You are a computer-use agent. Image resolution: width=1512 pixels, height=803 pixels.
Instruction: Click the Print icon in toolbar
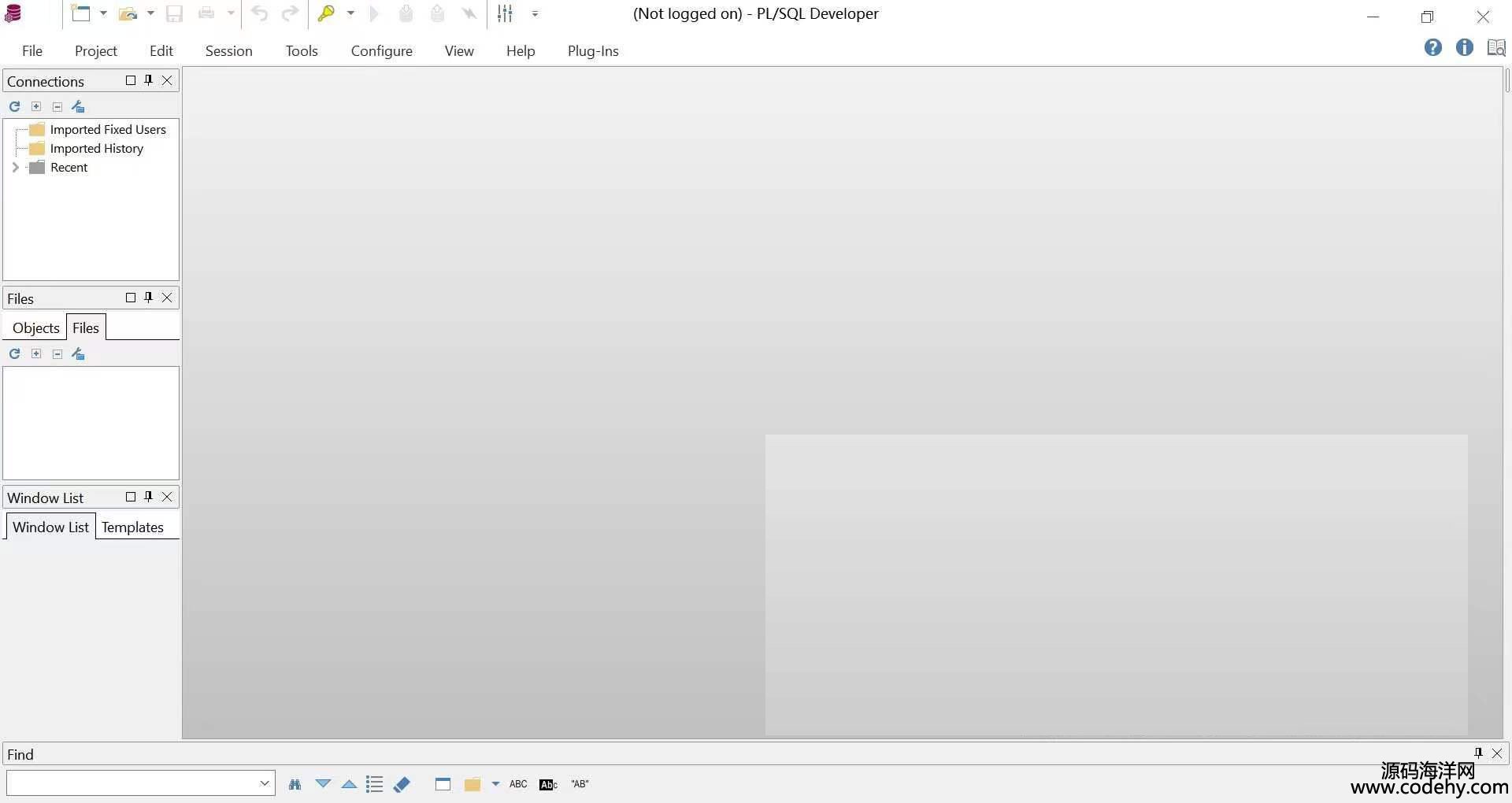[x=206, y=13]
